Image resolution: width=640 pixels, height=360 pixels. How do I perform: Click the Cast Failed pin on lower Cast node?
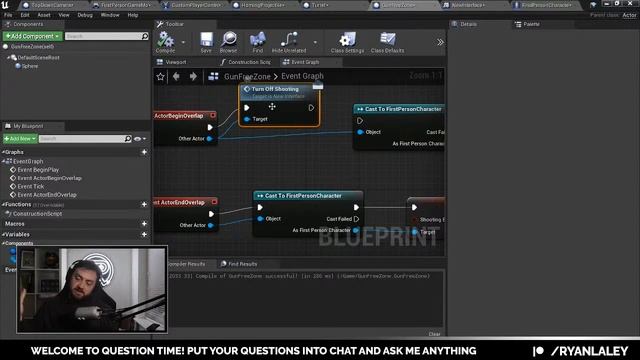[356, 219]
